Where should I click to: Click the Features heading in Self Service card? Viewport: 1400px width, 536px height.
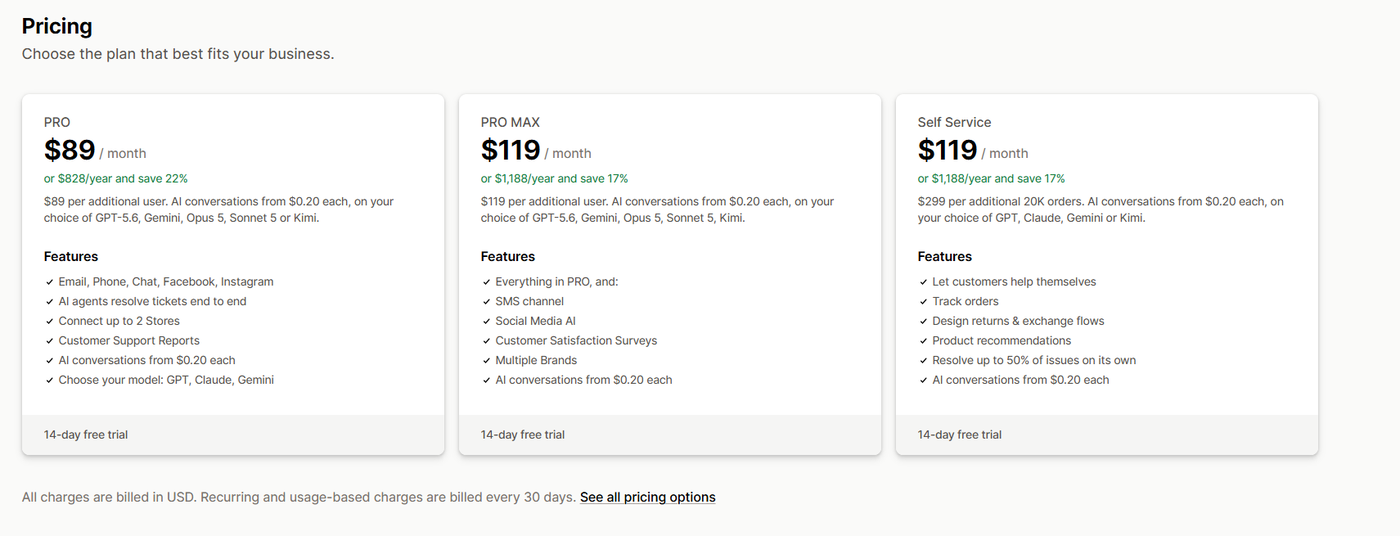(x=945, y=257)
